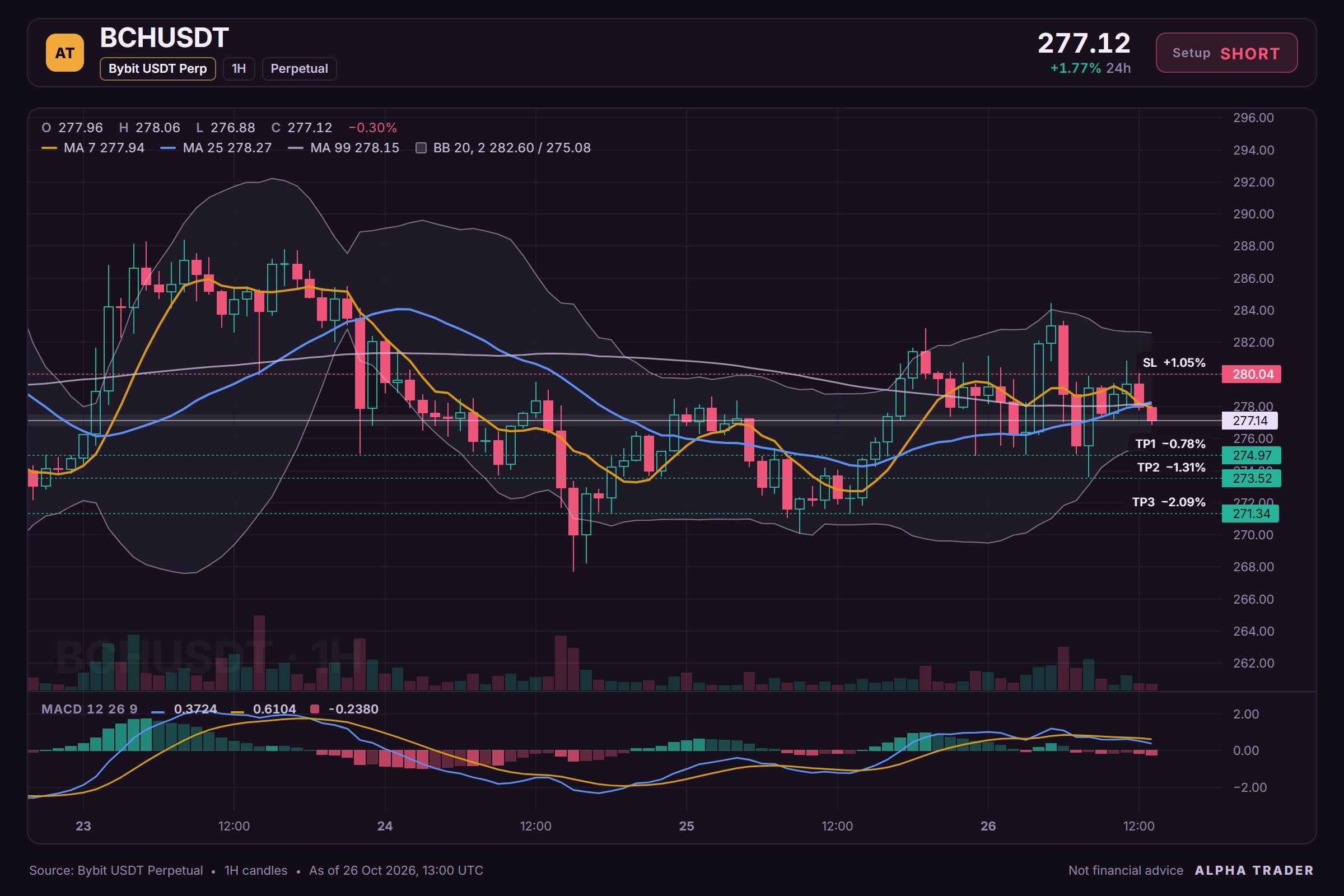This screenshot has width=1344, height=896.
Task: Click the 271.34 take-profit price tag
Action: point(1250,514)
